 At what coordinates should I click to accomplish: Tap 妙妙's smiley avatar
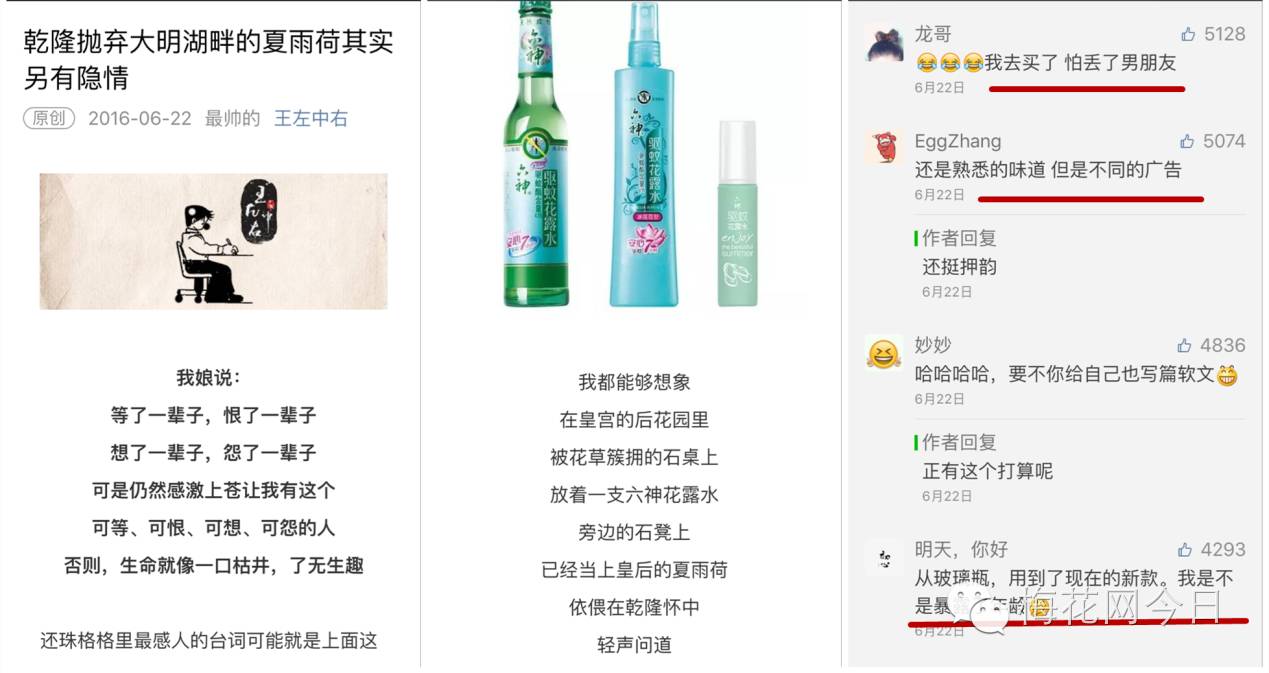[884, 352]
